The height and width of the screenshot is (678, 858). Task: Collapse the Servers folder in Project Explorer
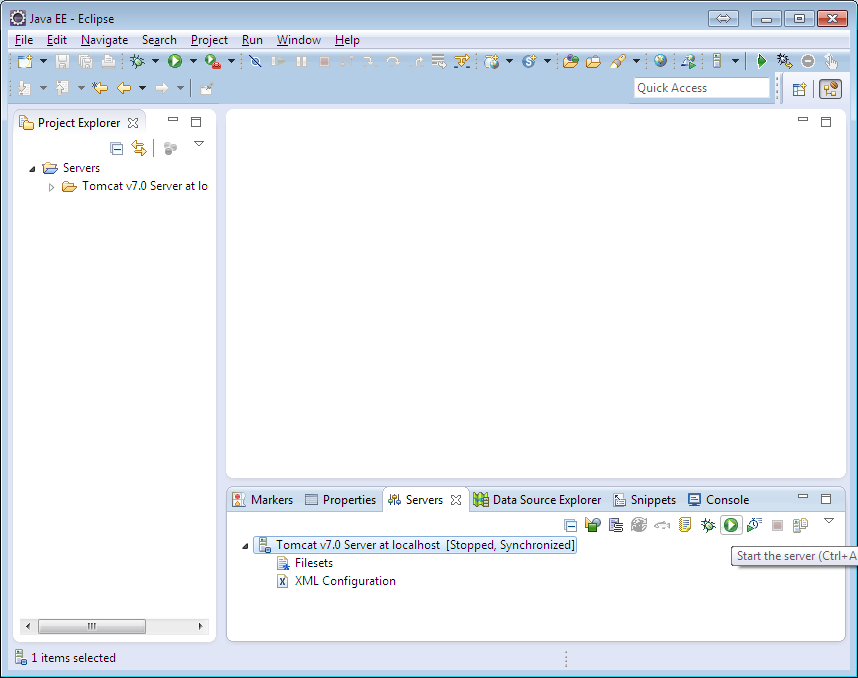click(x=32, y=169)
